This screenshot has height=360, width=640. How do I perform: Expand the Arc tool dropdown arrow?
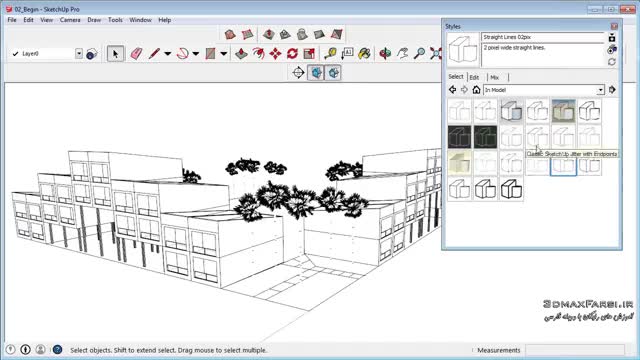click(x=196, y=53)
